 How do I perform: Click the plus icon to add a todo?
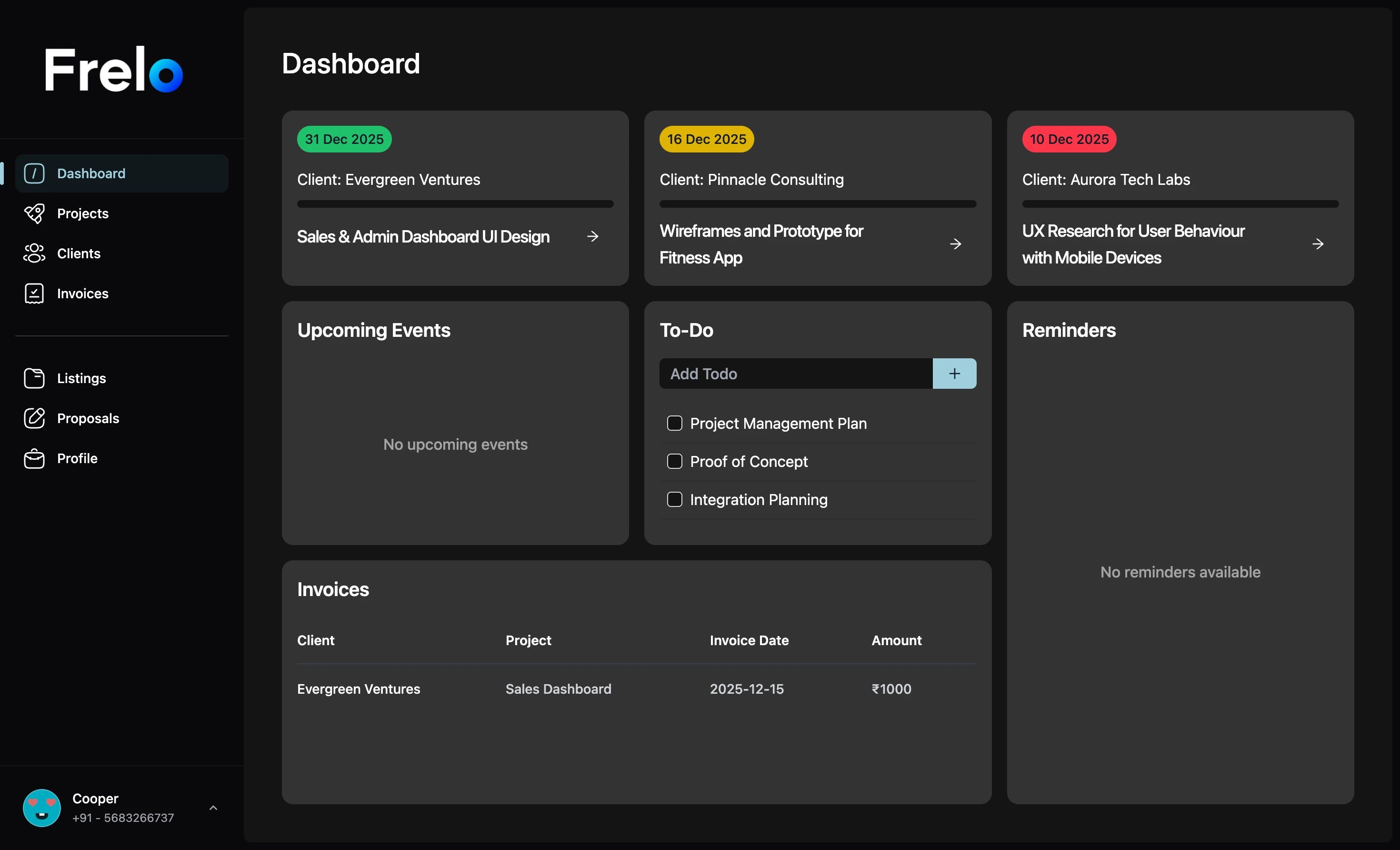[954, 374]
